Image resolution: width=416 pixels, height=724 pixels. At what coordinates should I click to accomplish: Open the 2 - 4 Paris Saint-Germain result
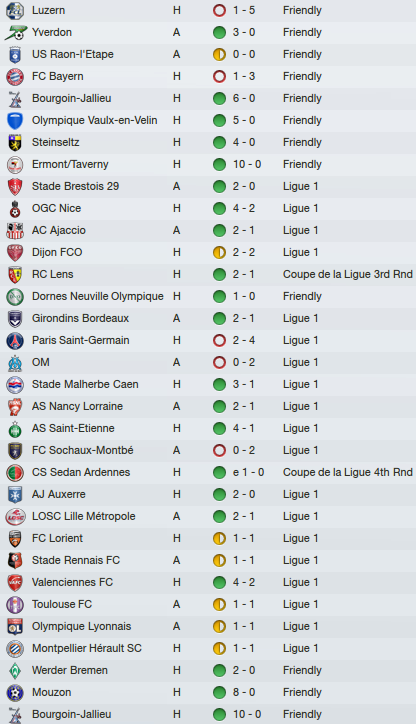click(x=244, y=340)
